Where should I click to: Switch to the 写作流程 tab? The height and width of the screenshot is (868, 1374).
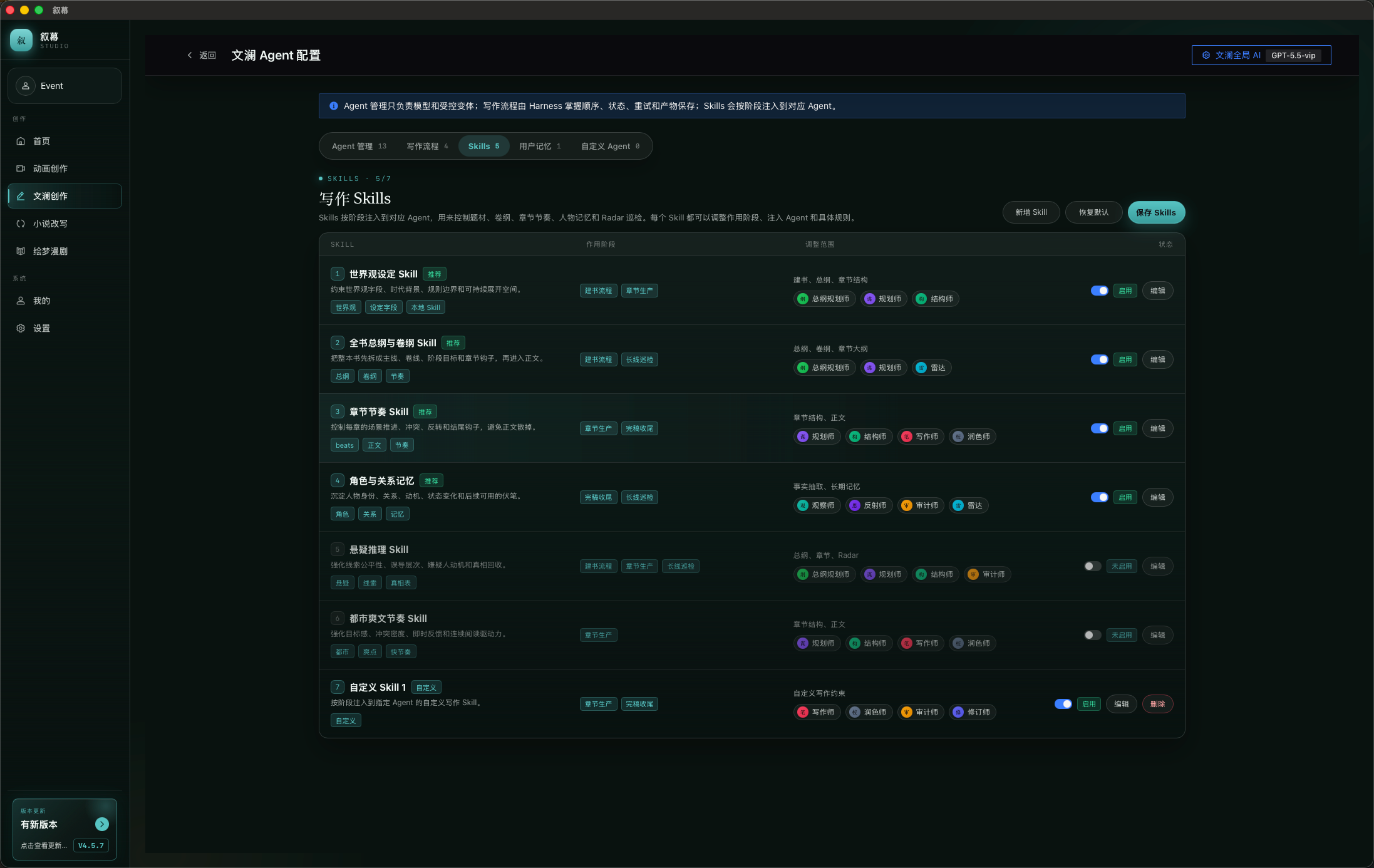point(428,146)
